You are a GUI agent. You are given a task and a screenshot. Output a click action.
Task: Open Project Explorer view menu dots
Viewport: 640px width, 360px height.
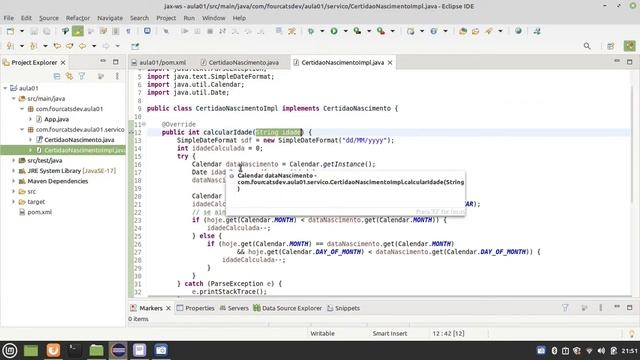(x=117, y=76)
